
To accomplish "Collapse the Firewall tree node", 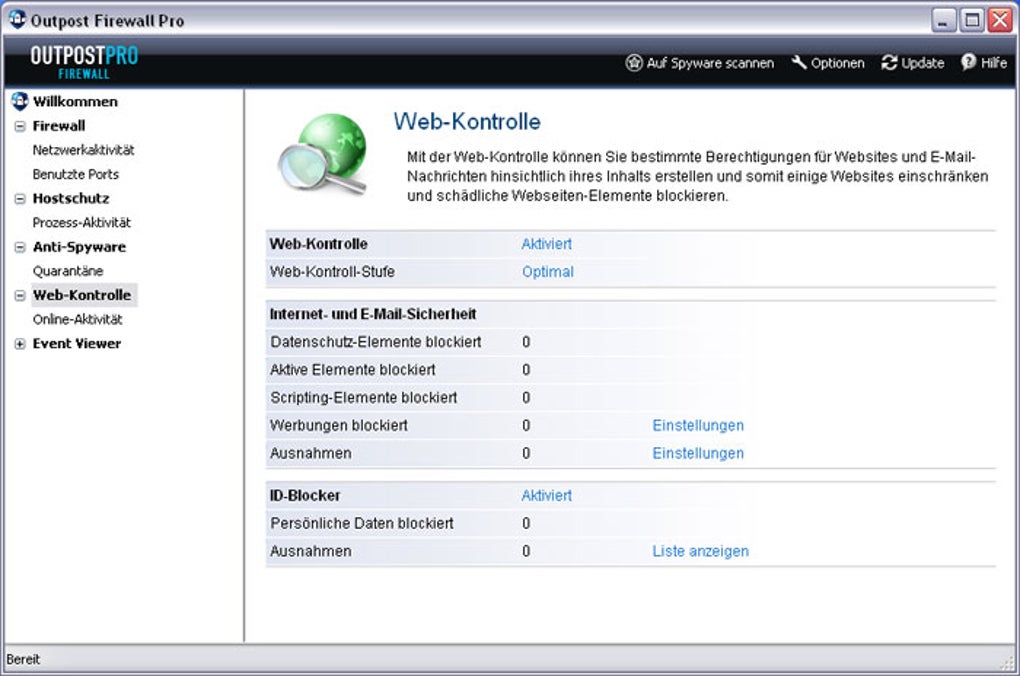I will click(20, 126).
